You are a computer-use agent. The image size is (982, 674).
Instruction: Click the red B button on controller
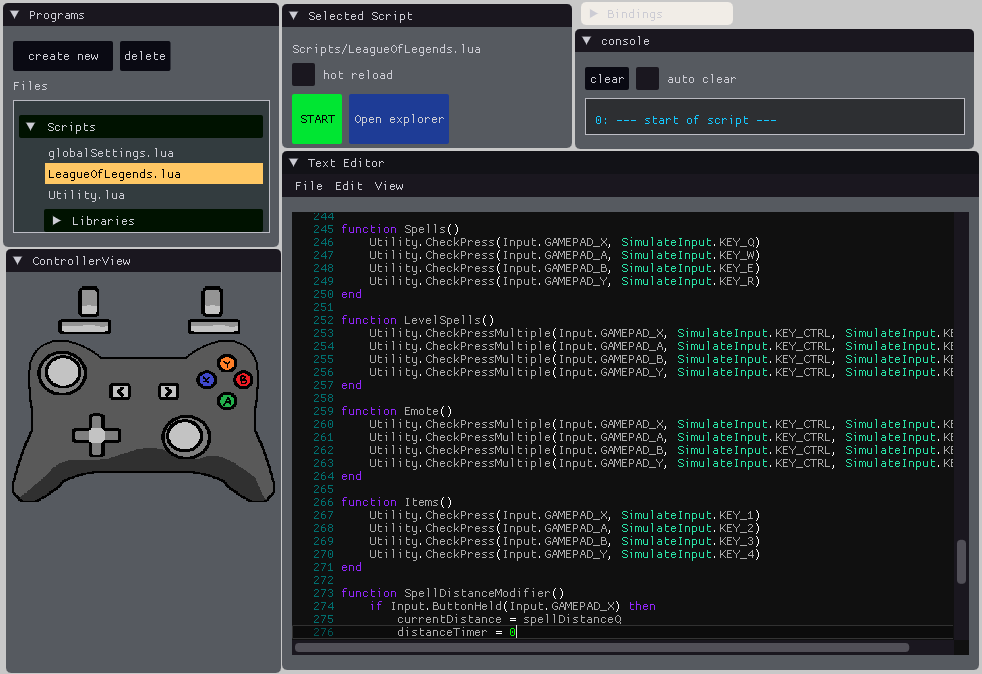[243, 380]
